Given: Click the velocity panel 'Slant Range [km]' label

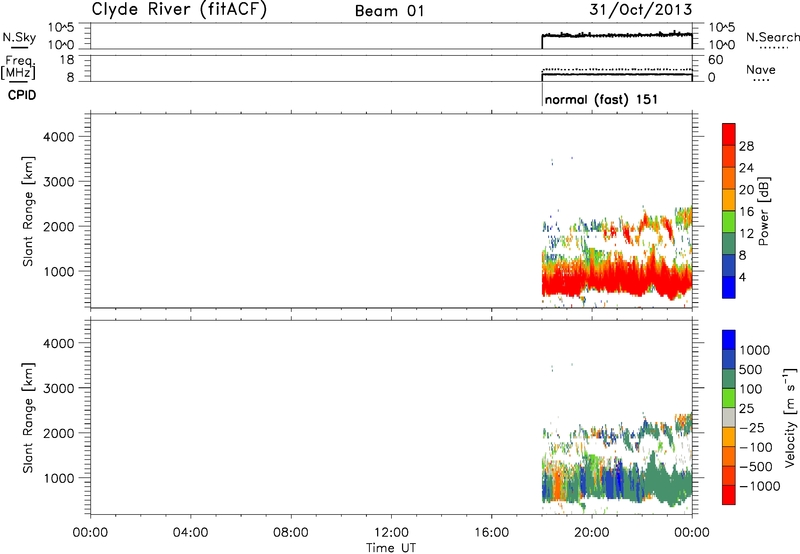Looking at the screenshot, I should point(28,418).
